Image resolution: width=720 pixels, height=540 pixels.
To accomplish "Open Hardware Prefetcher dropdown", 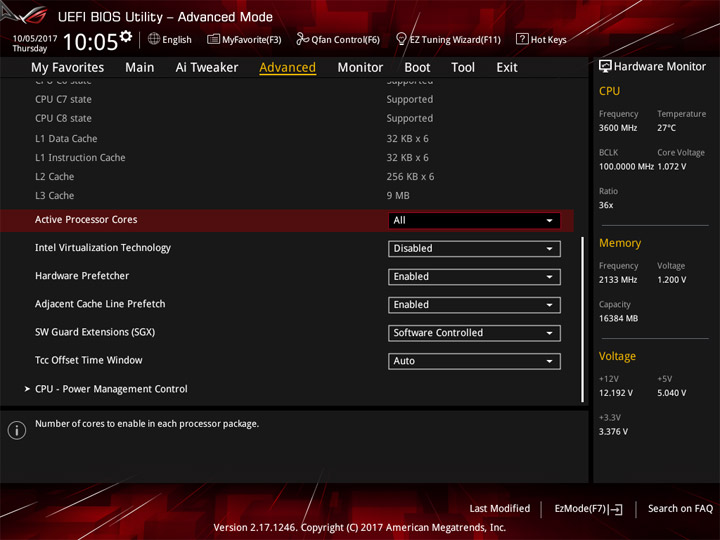I will tap(474, 276).
